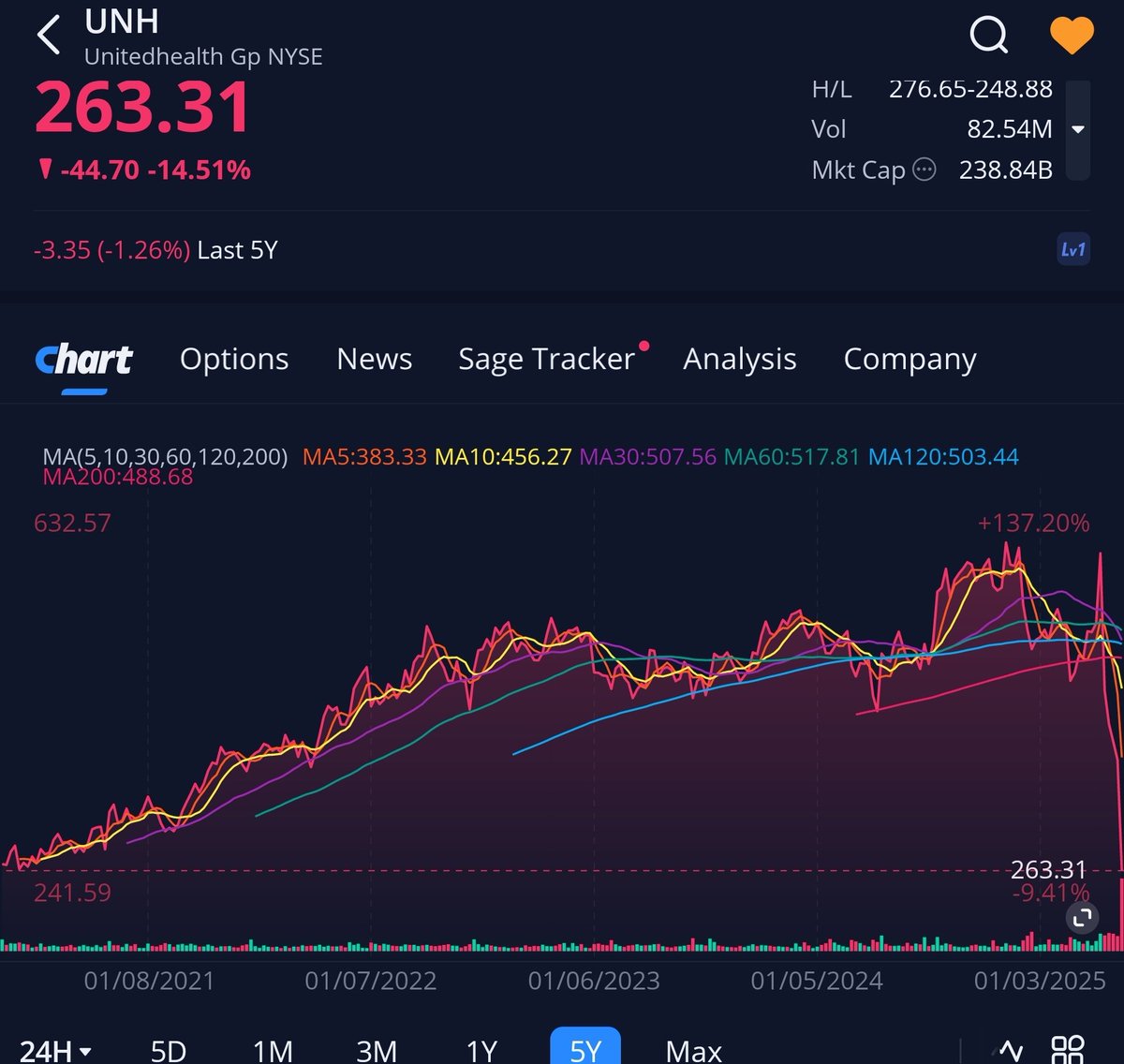Select the 5D time range
The image size is (1124, 1064).
[x=169, y=1050]
